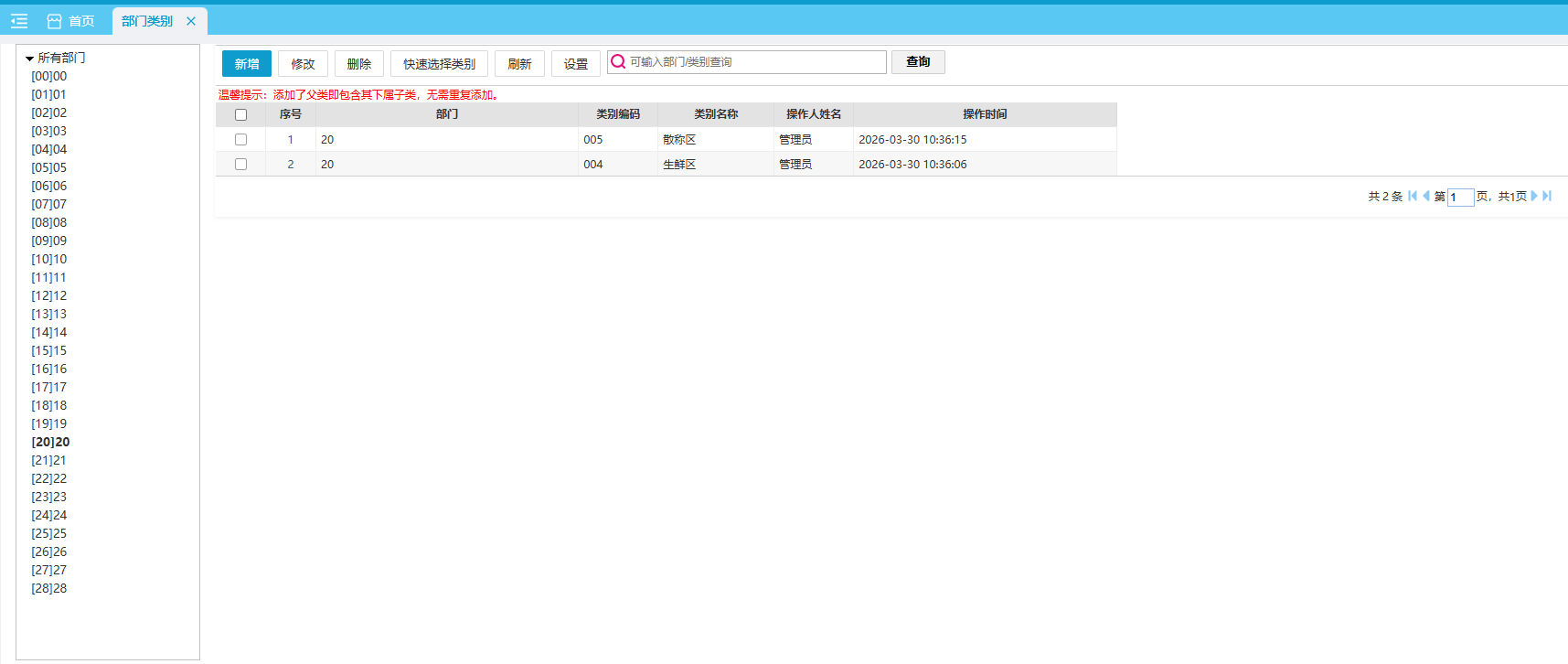This screenshot has width=1568, height=664.
Task: Check the row for 生鲜区
Action: click(x=240, y=164)
